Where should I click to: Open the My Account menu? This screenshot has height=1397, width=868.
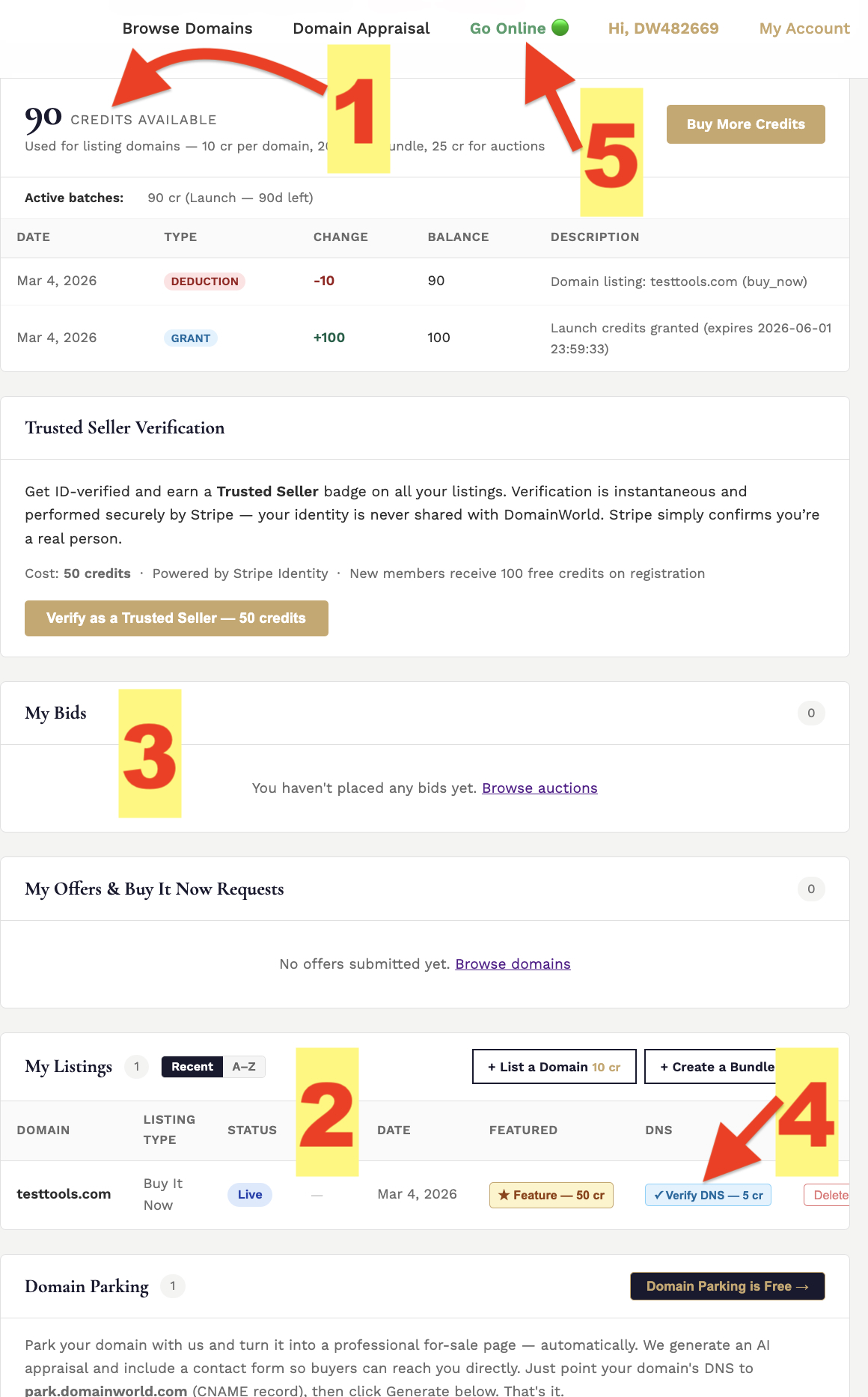(804, 28)
